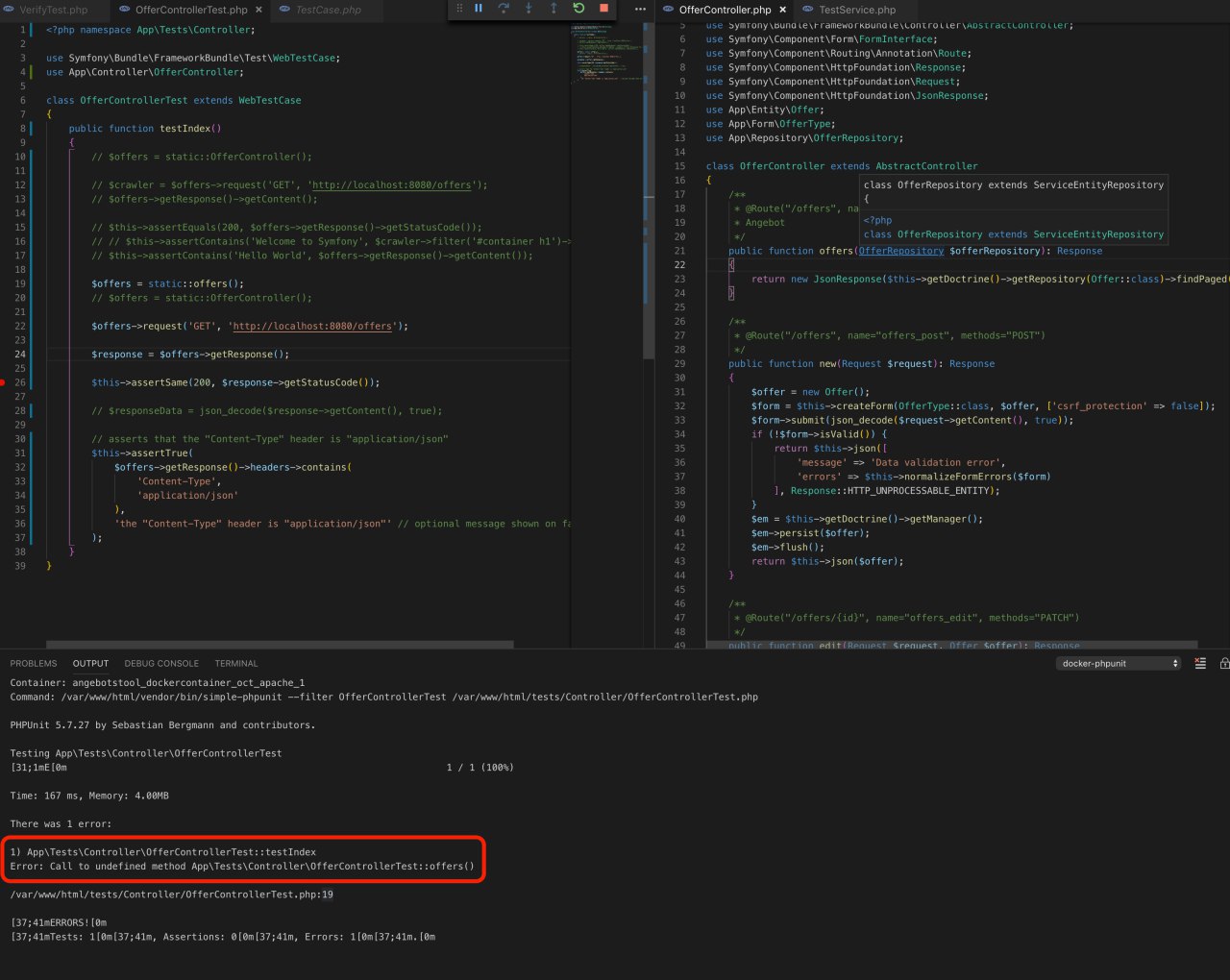Viewport: 1230px width, 980px height.
Task: Close the OfferController.php tab
Action: tap(782, 10)
